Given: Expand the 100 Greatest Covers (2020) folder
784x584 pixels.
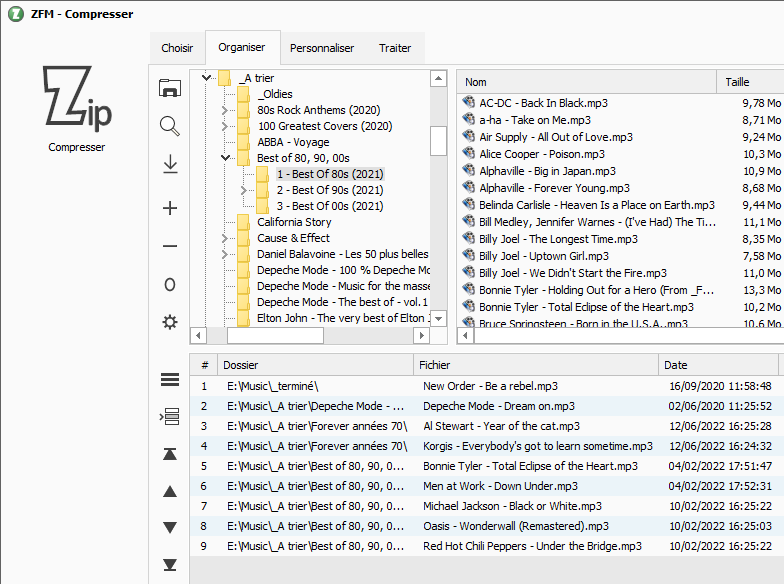Looking at the screenshot, I should [x=224, y=126].
